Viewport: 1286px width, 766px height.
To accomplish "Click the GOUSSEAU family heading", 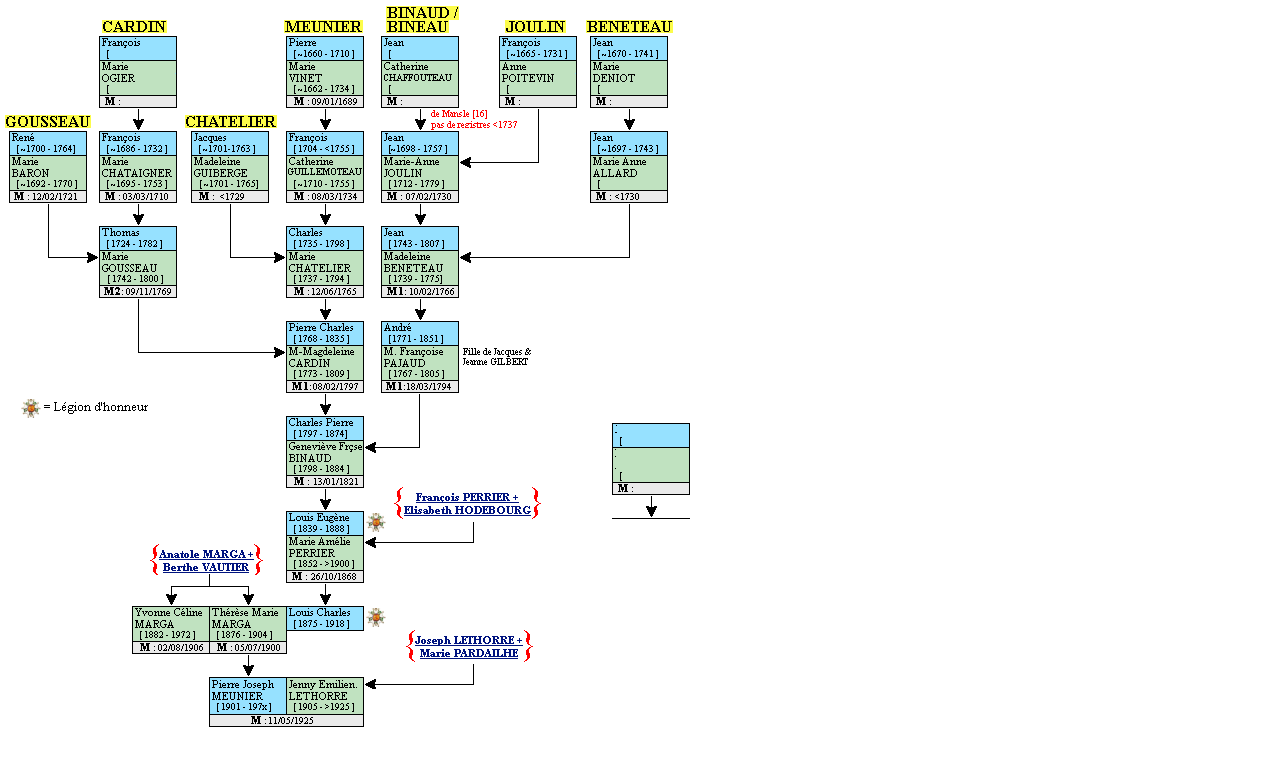I will [48, 122].
